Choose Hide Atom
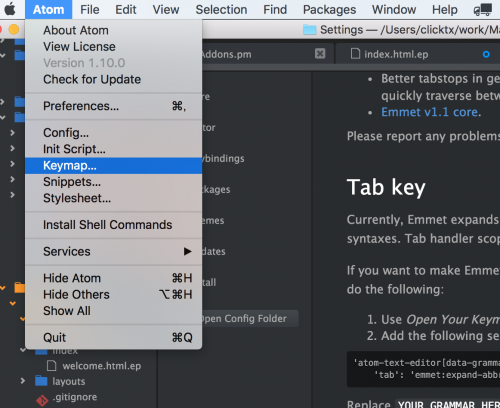The height and width of the screenshot is (408, 500). 114,278
